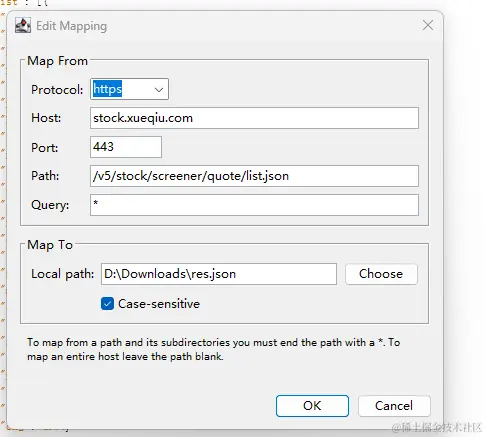Click the Edit Mapping window title
The height and width of the screenshot is (437, 486).
pyautogui.click(x=71, y=26)
